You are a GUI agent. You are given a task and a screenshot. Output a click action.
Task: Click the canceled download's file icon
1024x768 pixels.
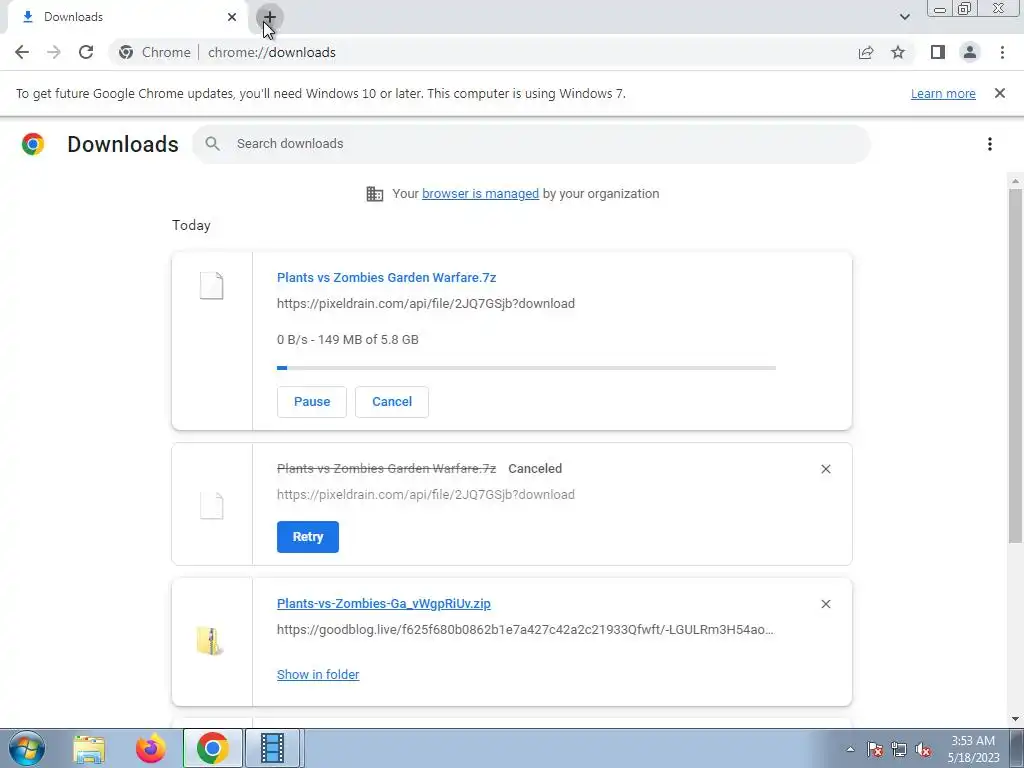(212, 506)
